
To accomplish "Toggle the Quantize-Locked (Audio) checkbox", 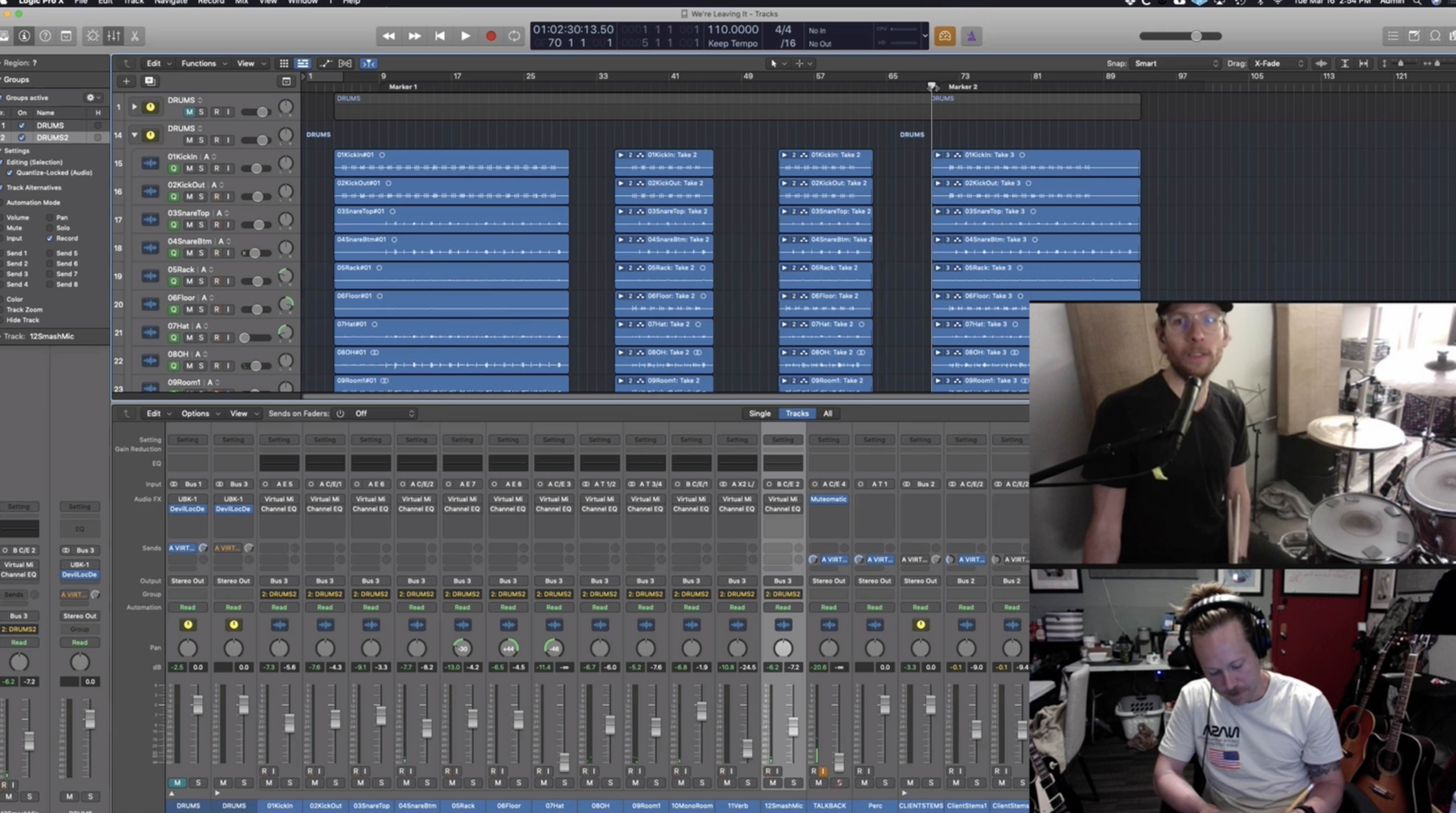I will [x=10, y=173].
